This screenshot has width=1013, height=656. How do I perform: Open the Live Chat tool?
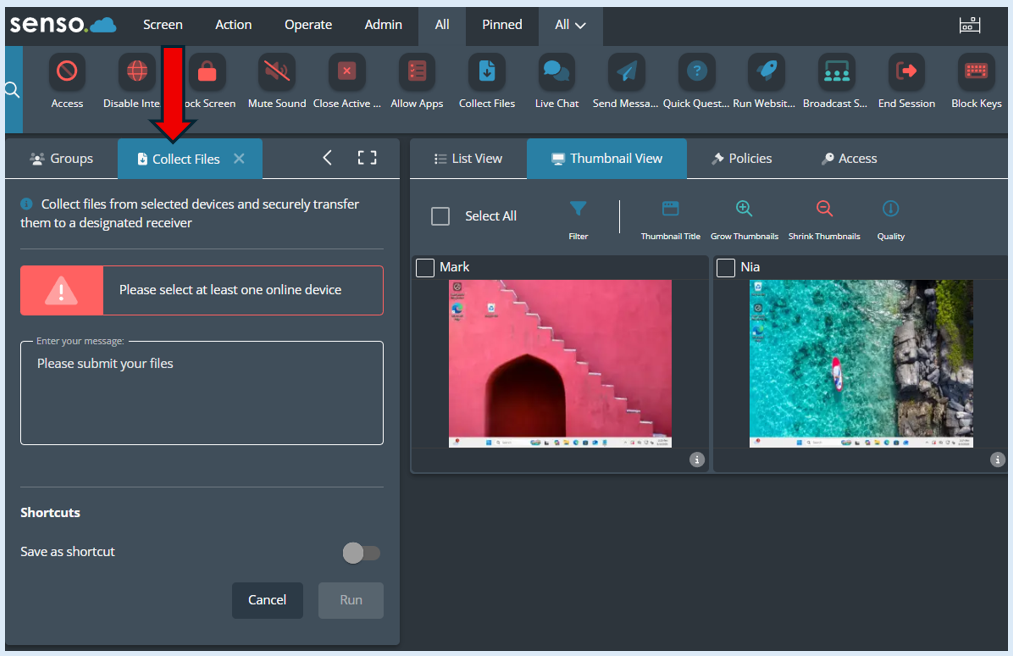coord(556,72)
